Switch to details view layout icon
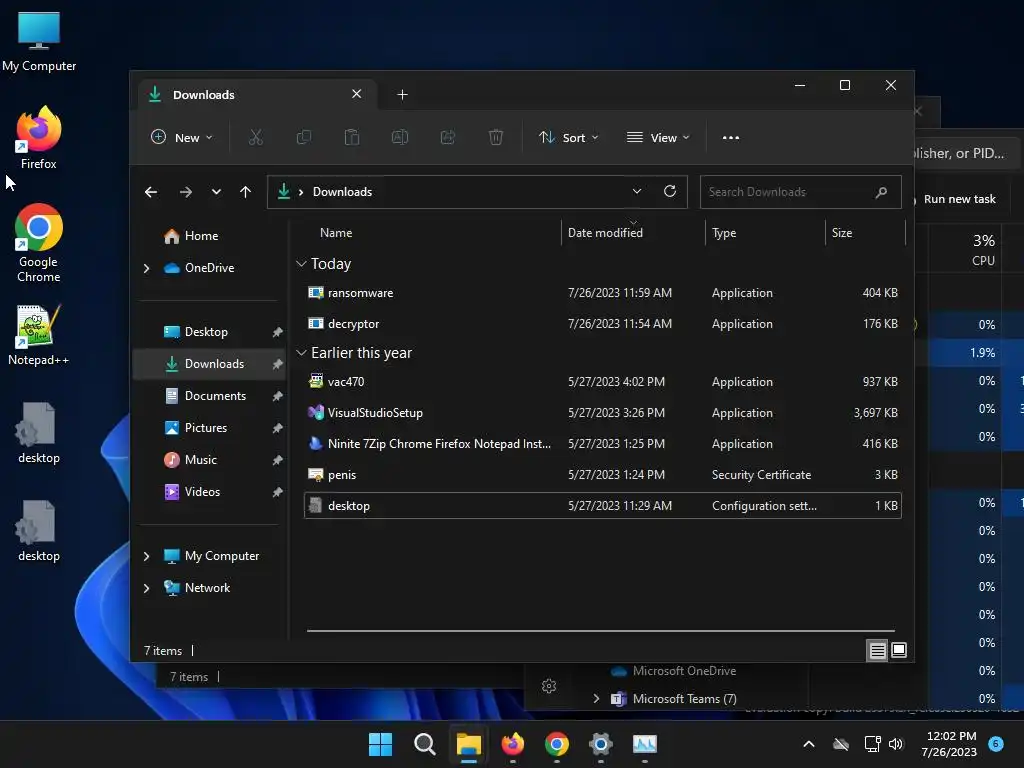 (877, 650)
